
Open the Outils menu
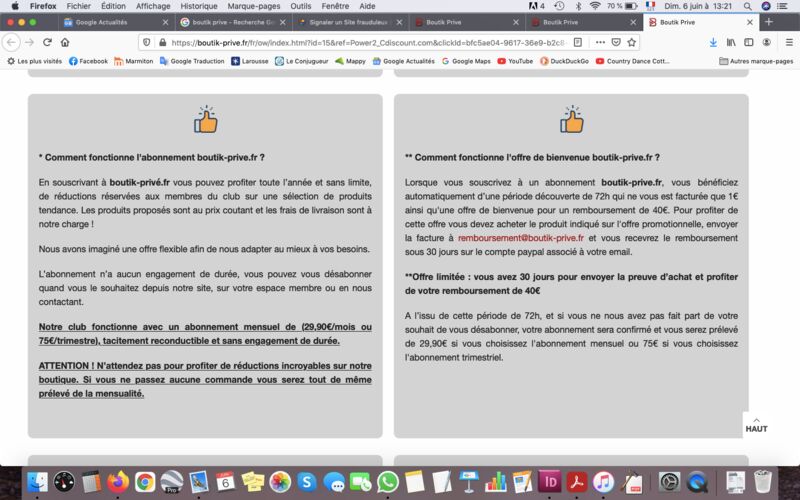coord(301,6)
